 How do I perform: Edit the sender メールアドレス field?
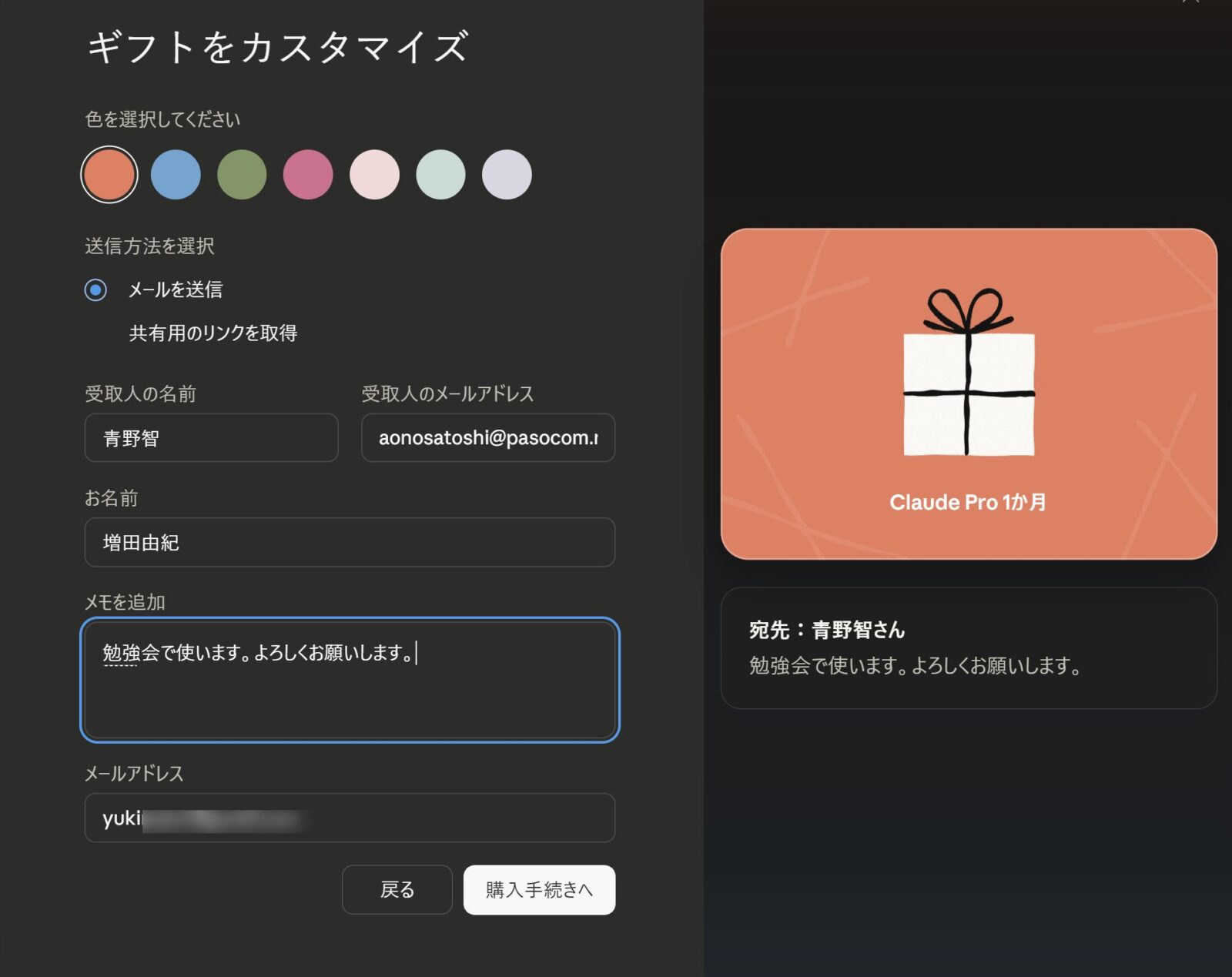pos(350,818)
